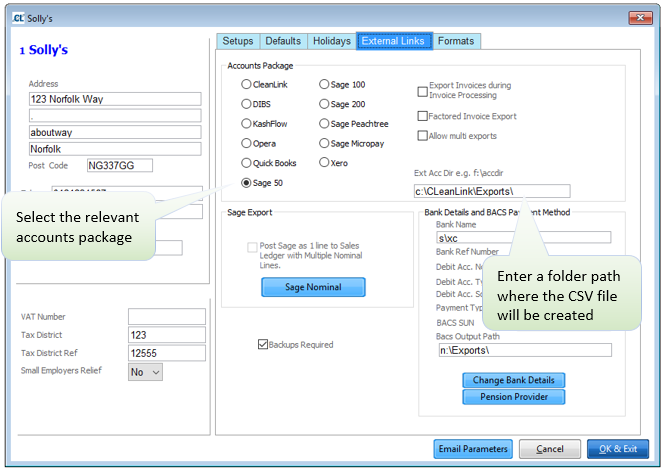Viewport: 665px width, 473px height.
Task: Enable Allow multi exports checkbox
Action: pyautogui.click(x=422, y=136)
